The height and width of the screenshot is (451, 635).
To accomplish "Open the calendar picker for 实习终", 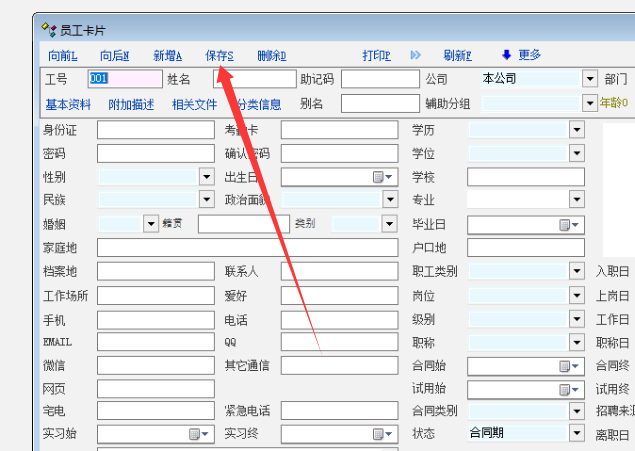I will coord(381,434).
